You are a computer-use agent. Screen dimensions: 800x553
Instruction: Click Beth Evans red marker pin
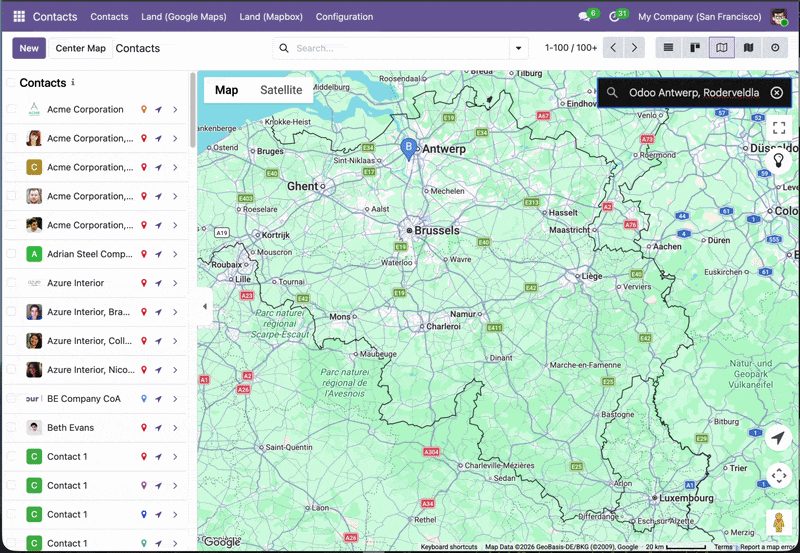144,428
